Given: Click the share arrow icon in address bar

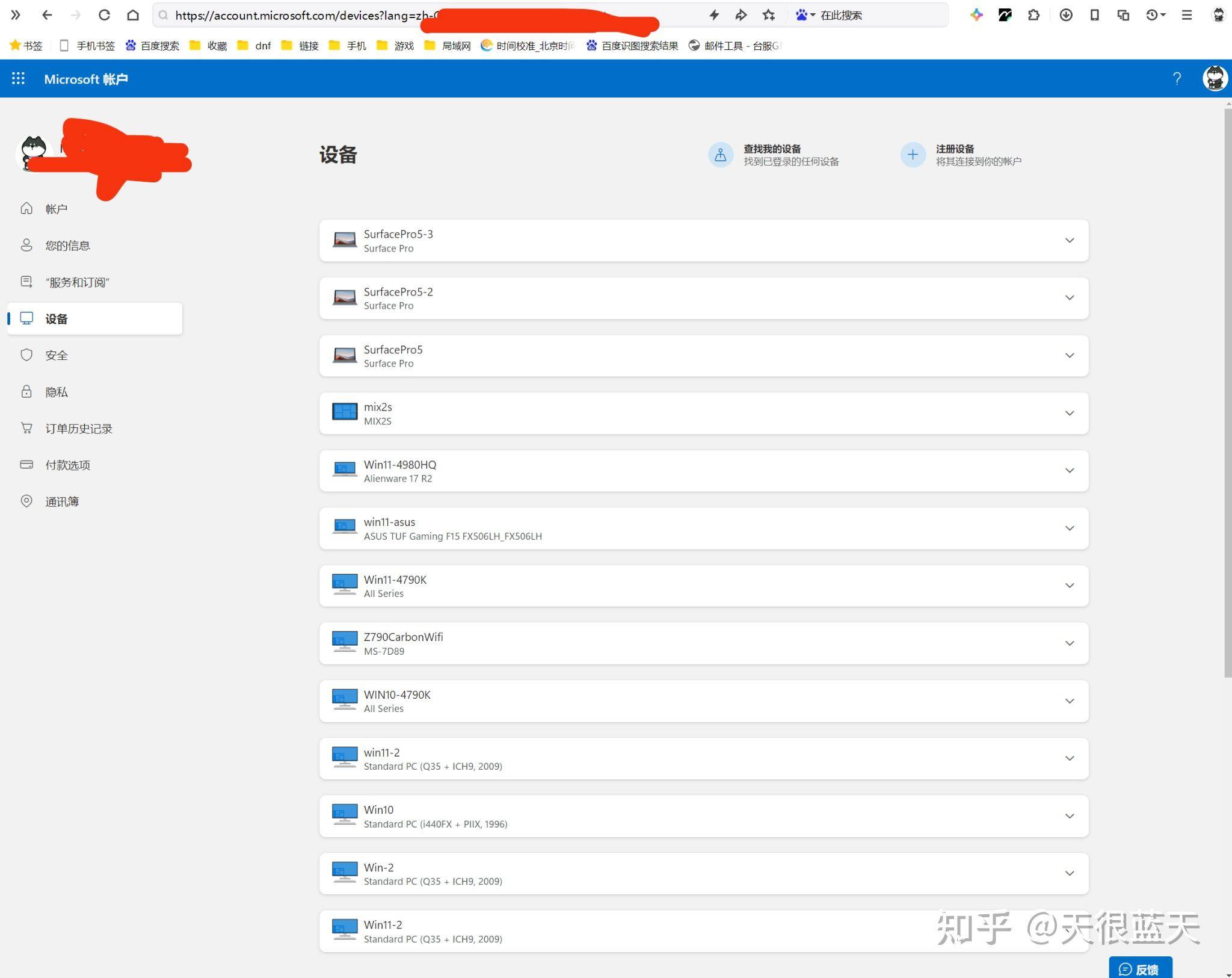Looking at the screenshot, I should [x=741, y=15].
